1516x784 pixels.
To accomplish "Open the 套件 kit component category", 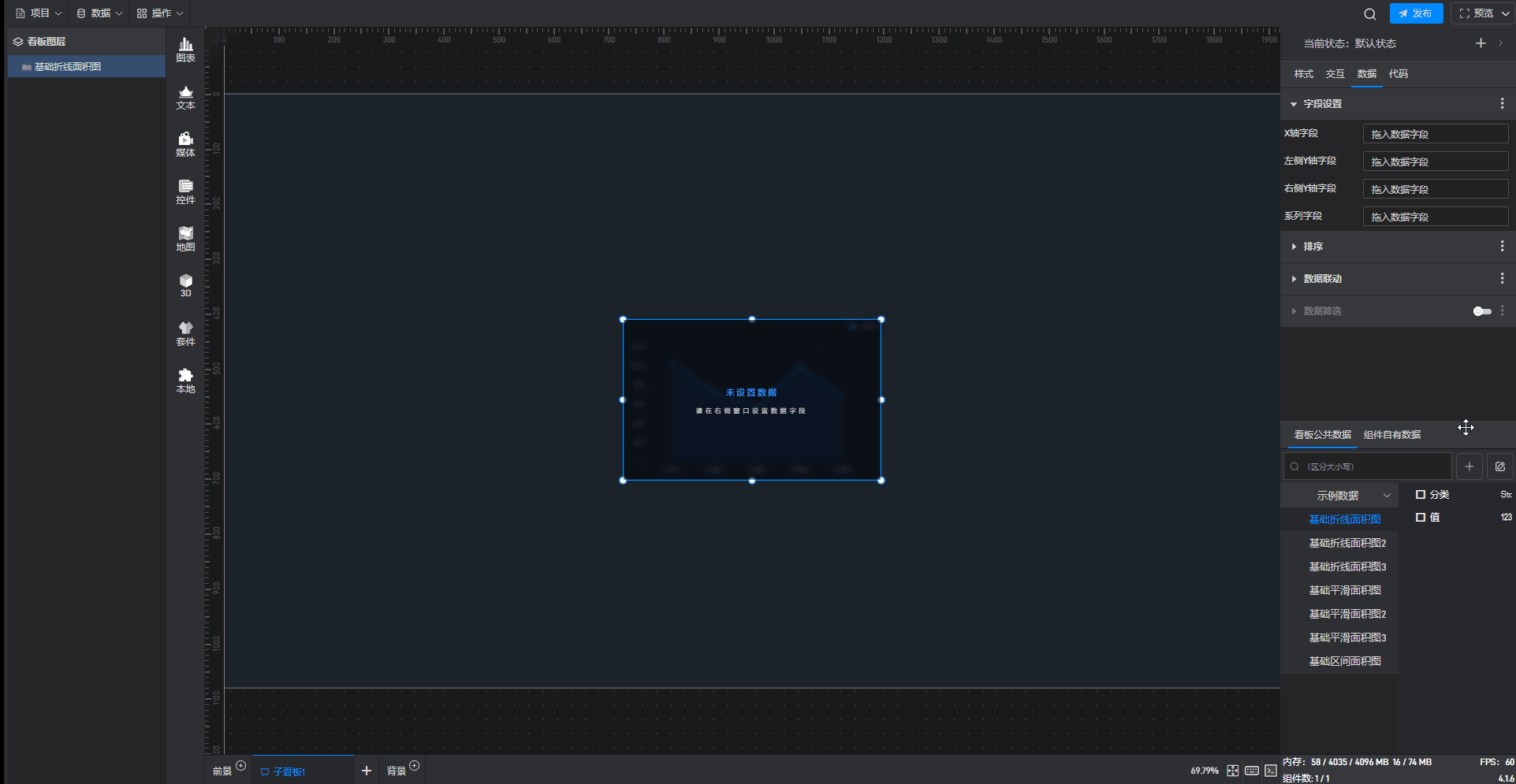I will click(185, 334).
